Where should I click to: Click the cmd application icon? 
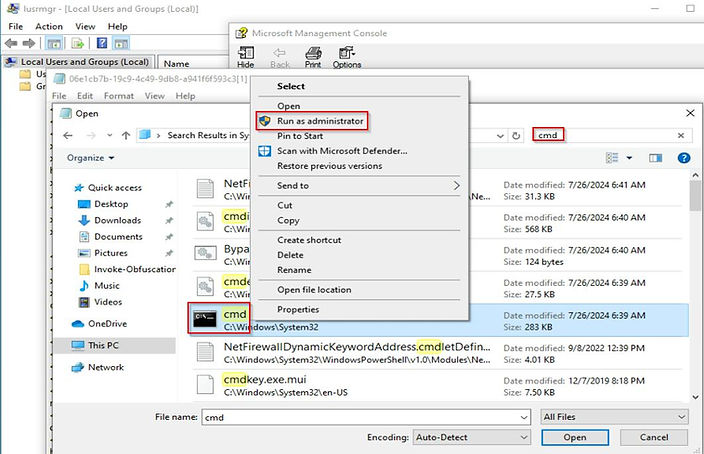205,318
